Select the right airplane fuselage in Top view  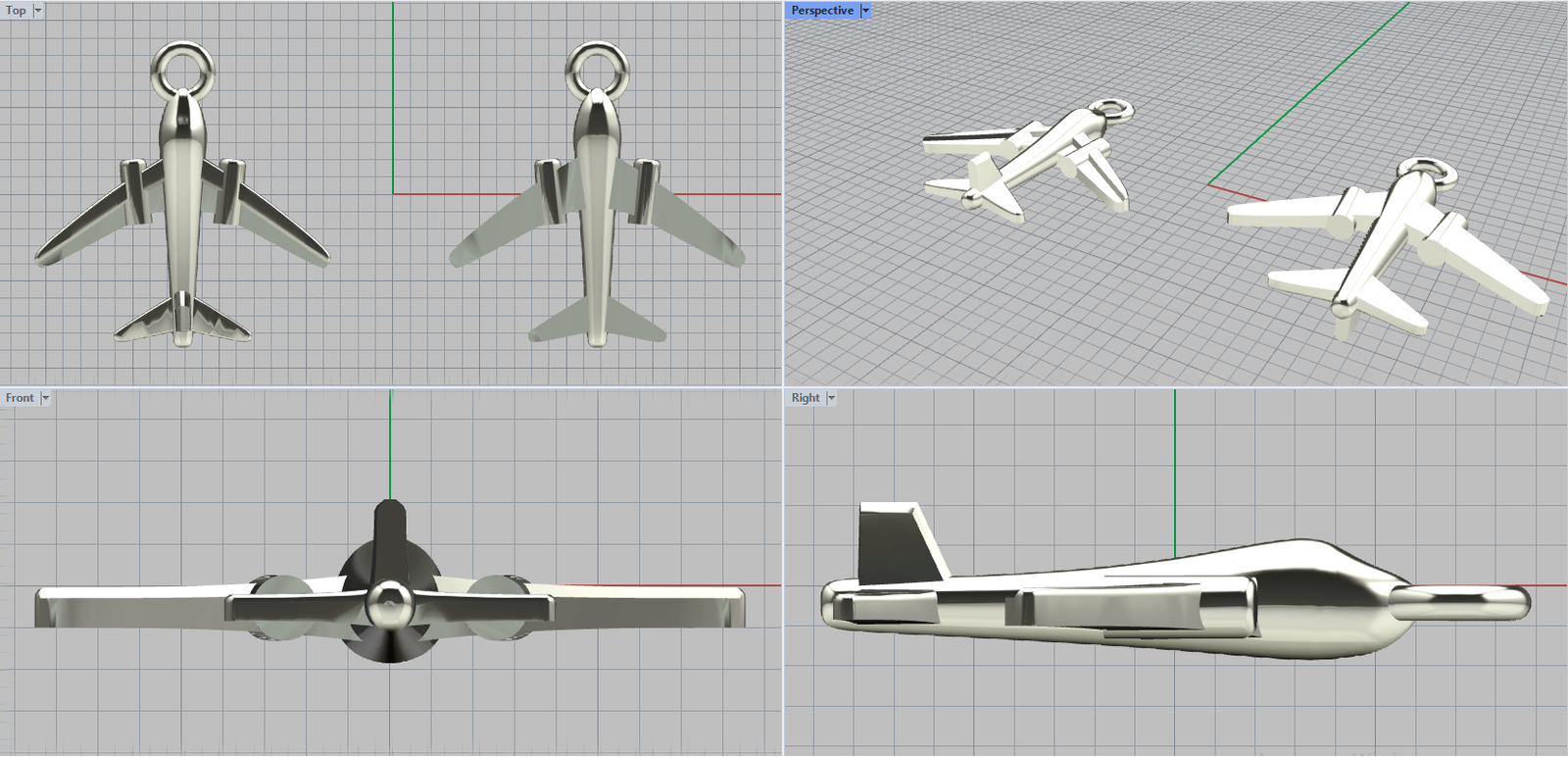[596, 216]
